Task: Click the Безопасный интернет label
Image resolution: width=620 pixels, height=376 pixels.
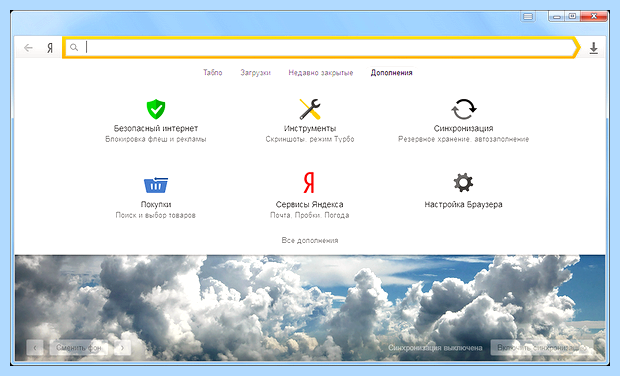Action: (x=156, y=128)
